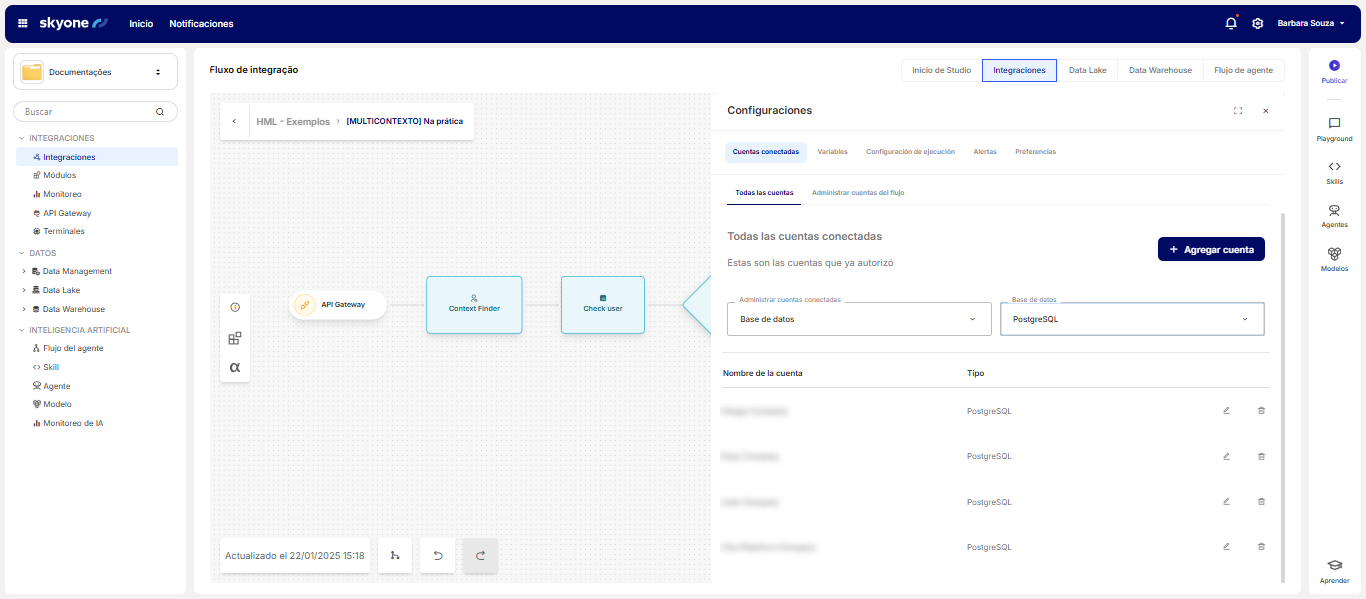
Task: Open the settings gear in top bar
Action: coord(1258,23)
